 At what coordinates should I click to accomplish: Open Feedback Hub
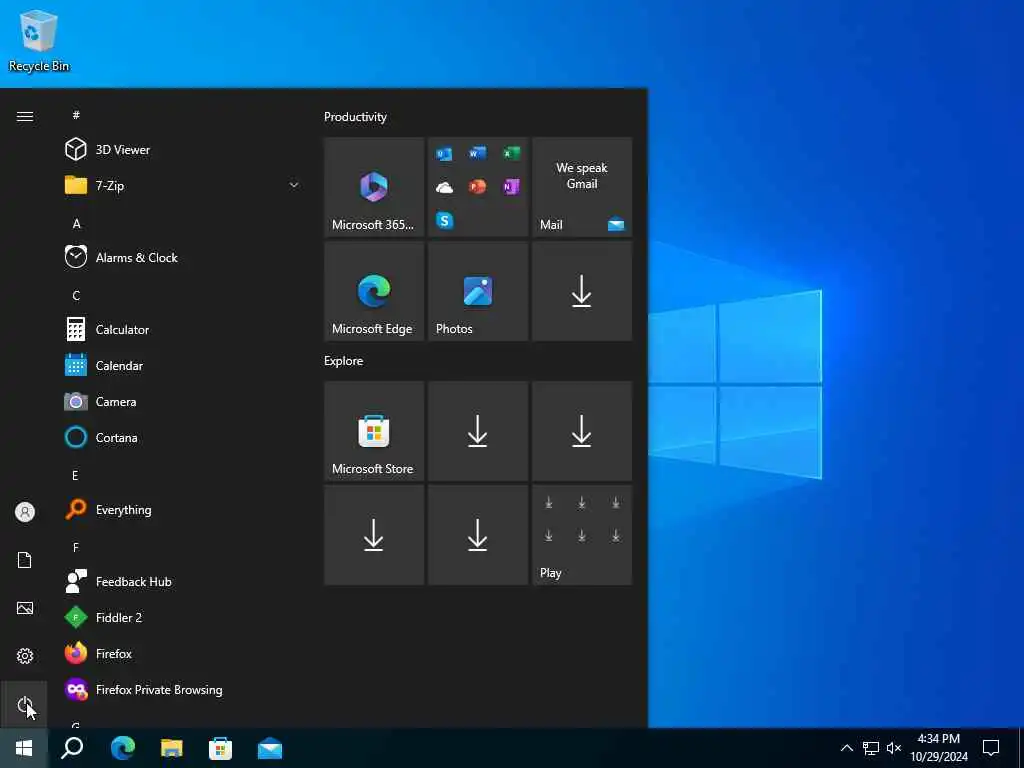click(x=183, y=581)
